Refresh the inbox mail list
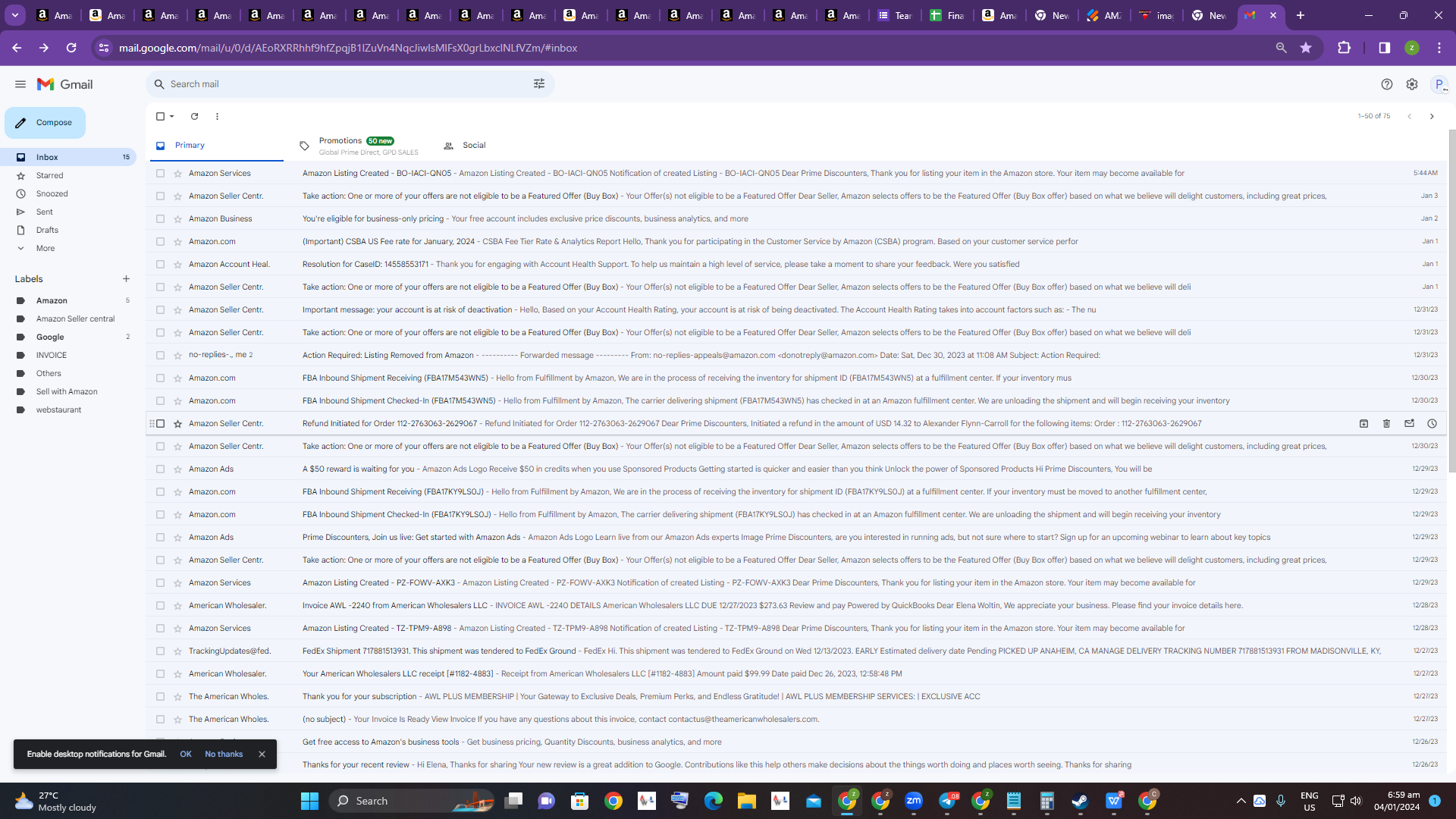 point(194,116)
